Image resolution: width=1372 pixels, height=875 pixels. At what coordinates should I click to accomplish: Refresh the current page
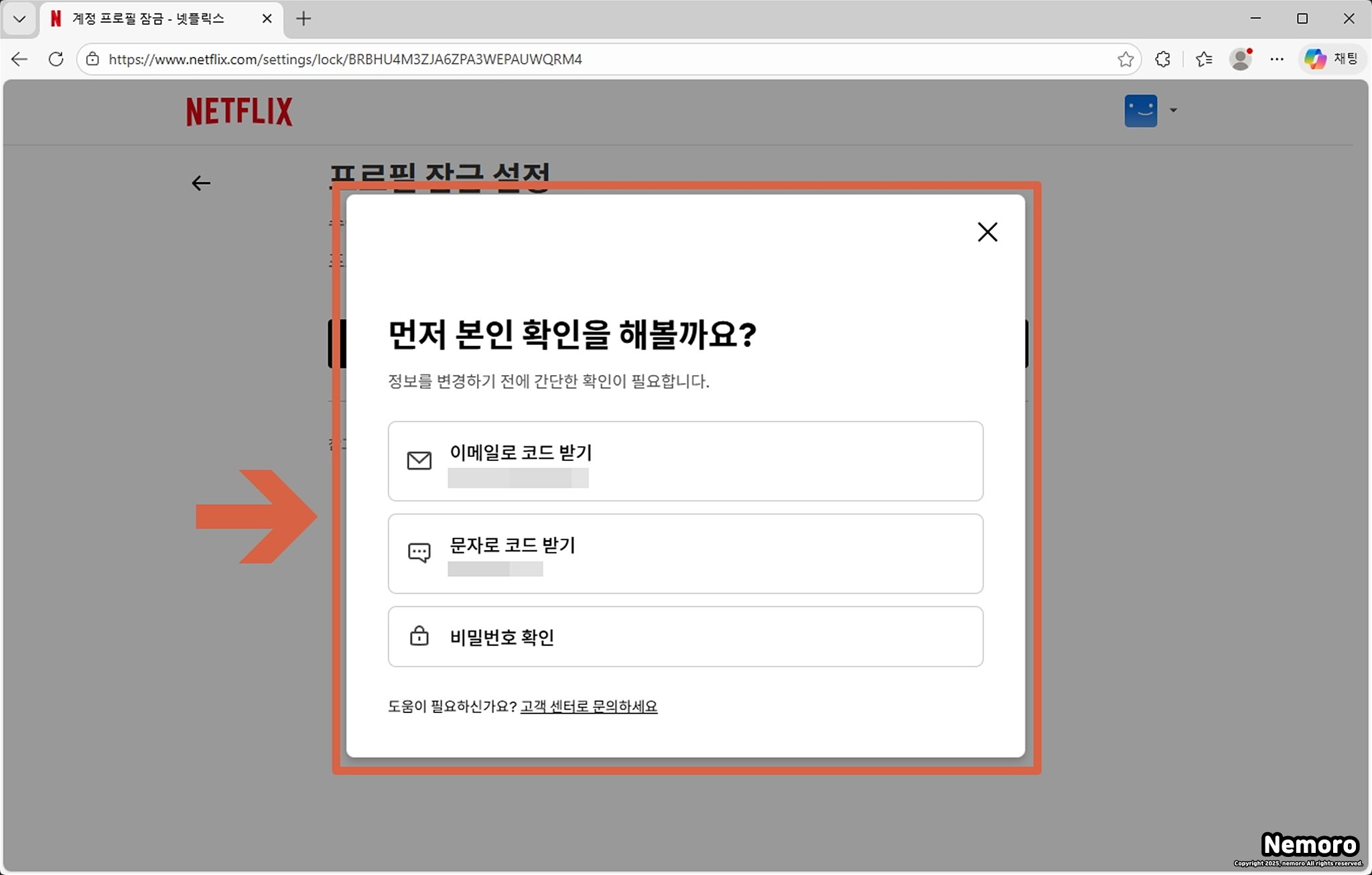point(56,59)
